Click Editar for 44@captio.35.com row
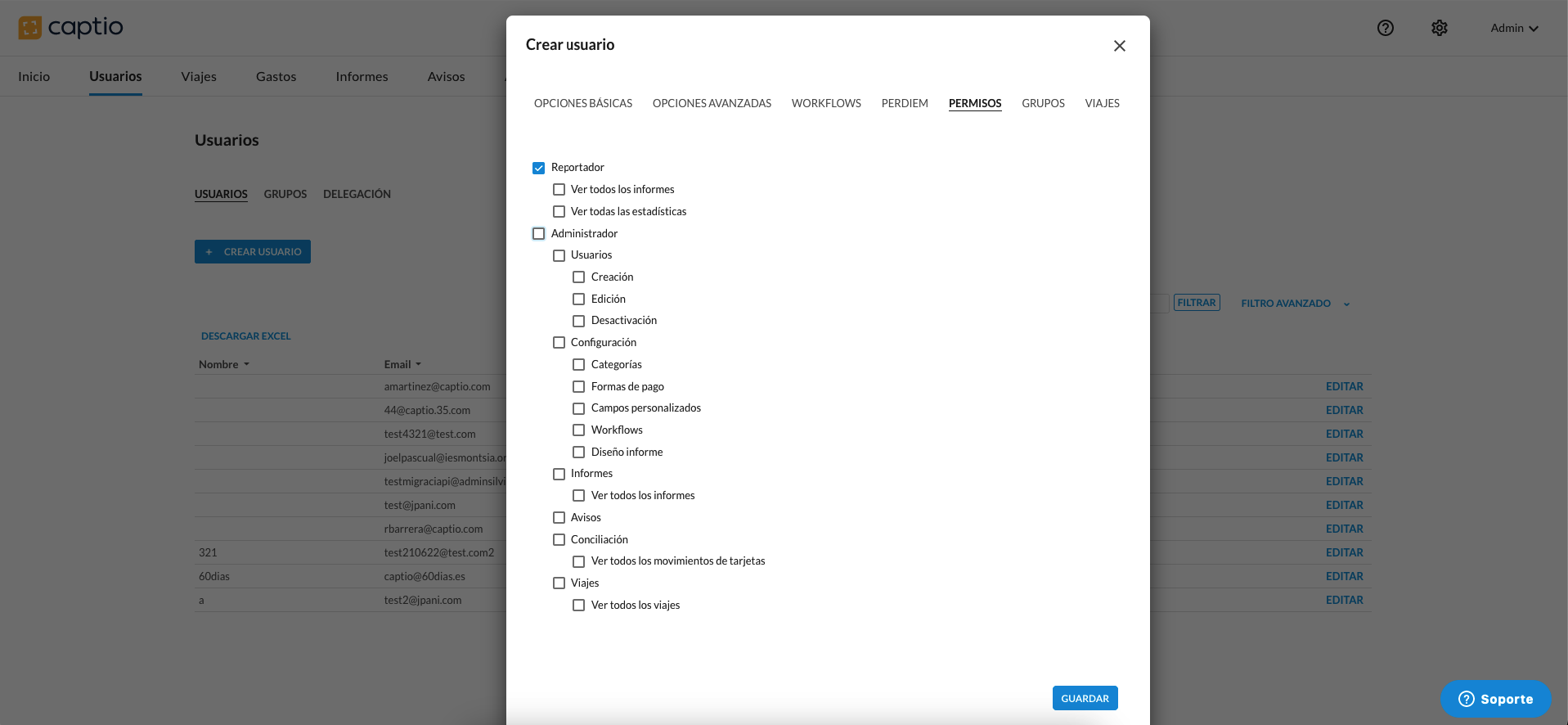1568x725 pixels. point(1344,411)
